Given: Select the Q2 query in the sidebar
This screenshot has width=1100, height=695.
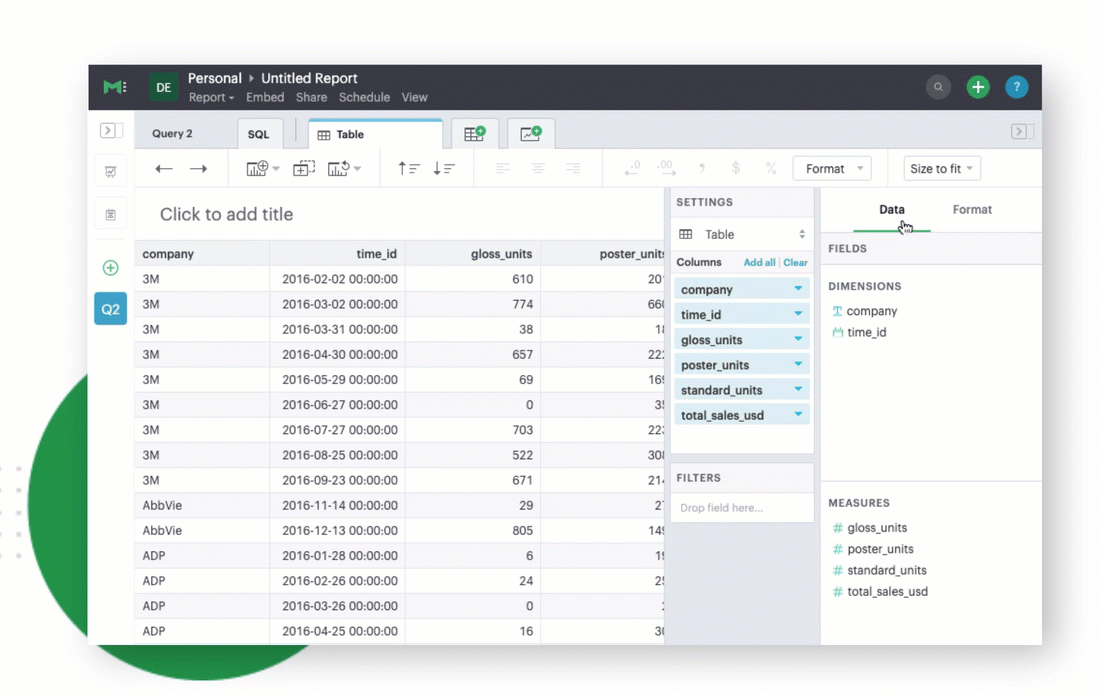Looking at the screenshot, I should (110, 309).
